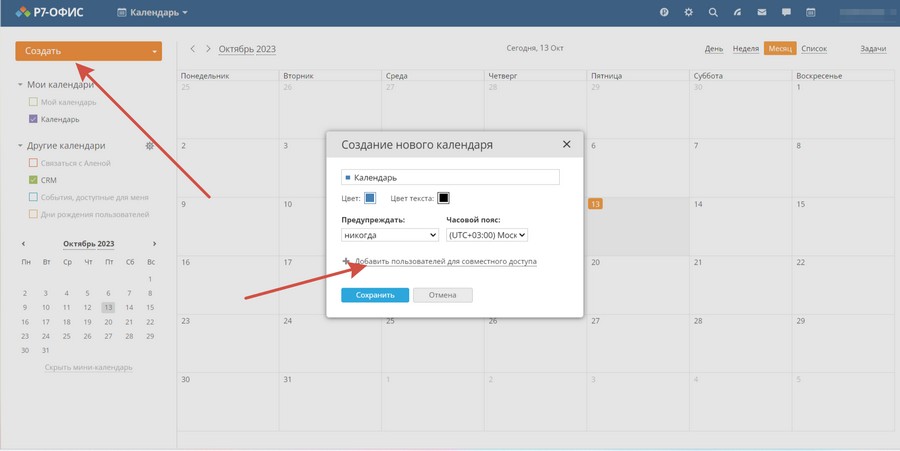Switch to День view
This screenshot has height=451, width=900.
point(713,49)
